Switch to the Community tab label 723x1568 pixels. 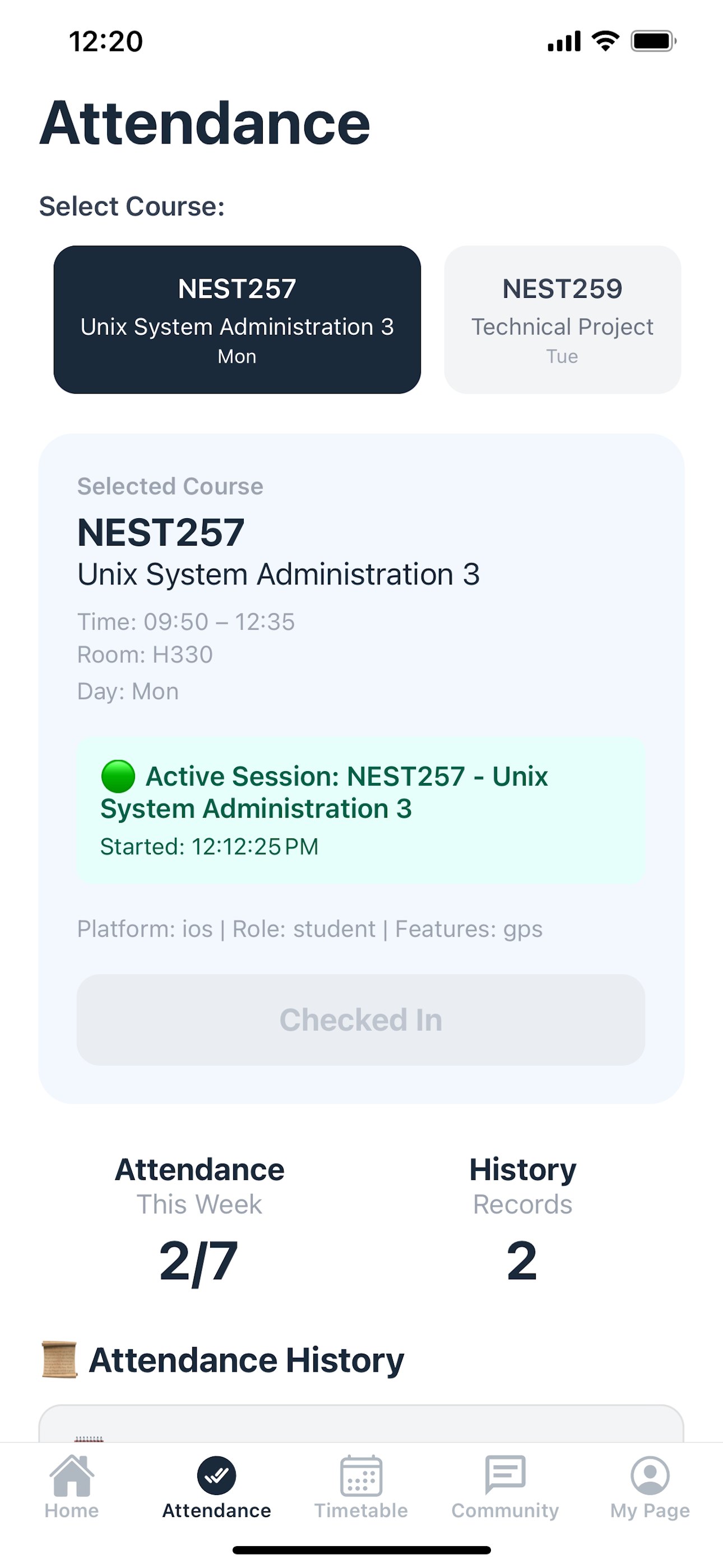click(505, 1510)
